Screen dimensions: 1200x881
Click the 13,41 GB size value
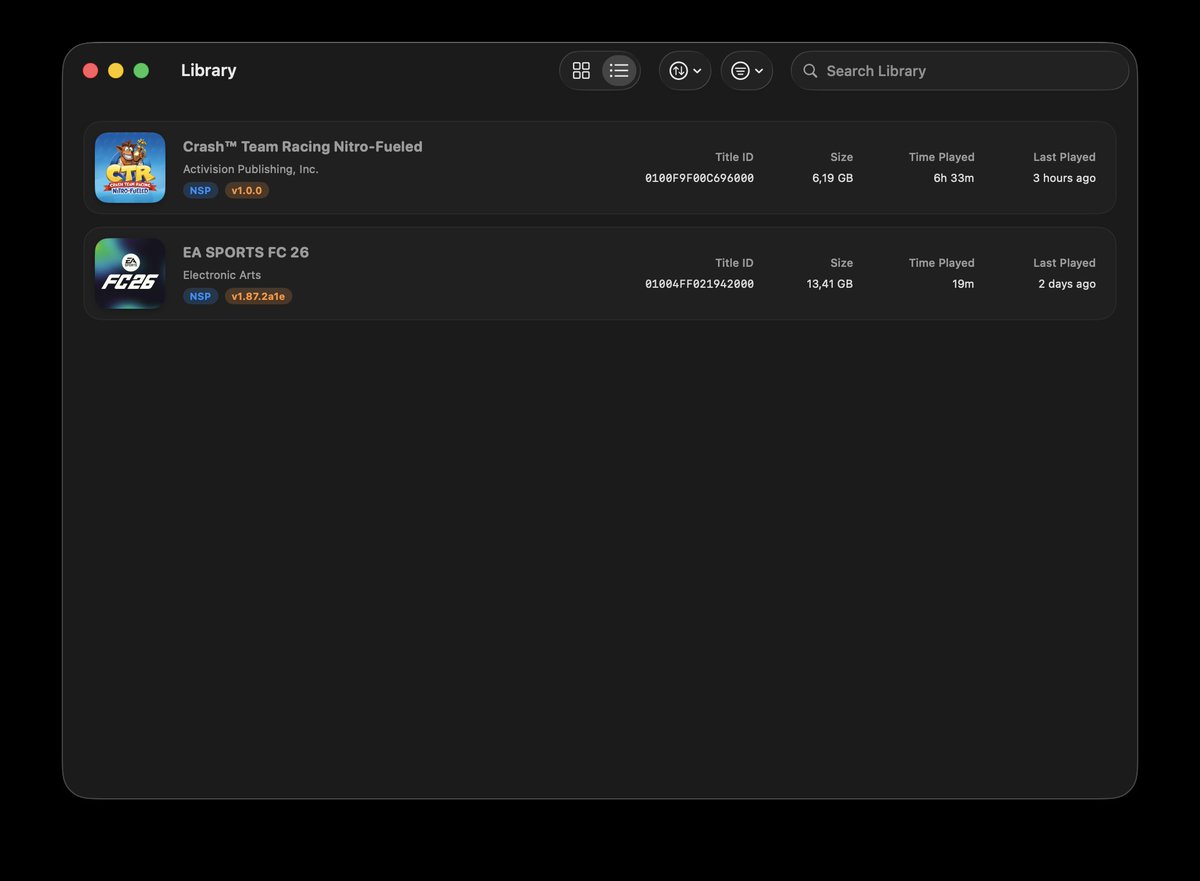(x=829, y=284)
